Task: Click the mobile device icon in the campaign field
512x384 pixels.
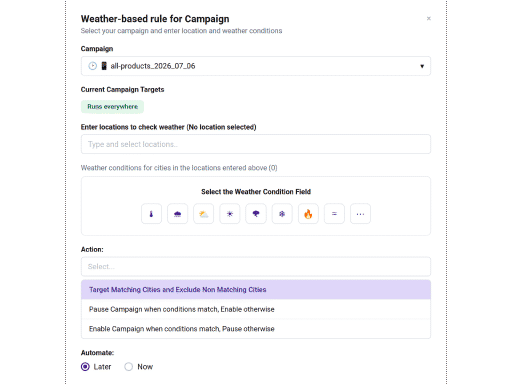Action: pyautogui.click(x=104, y=66)
